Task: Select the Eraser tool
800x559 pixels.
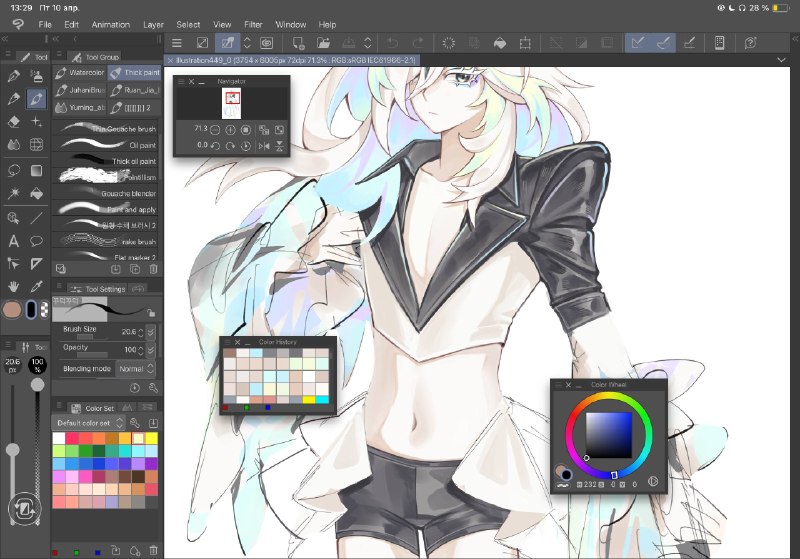Action: click(x=14, y=121)
